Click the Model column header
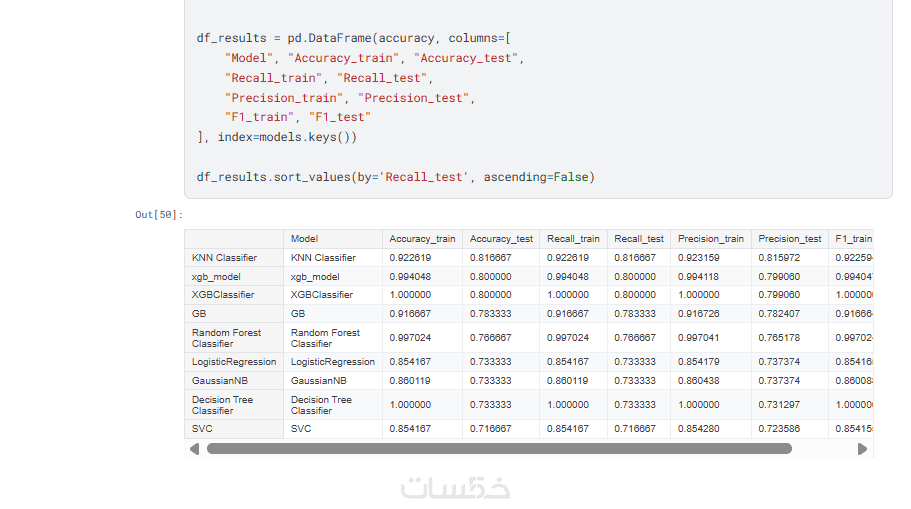This screenshot has height=509, width=911. [x=305, y=239]
